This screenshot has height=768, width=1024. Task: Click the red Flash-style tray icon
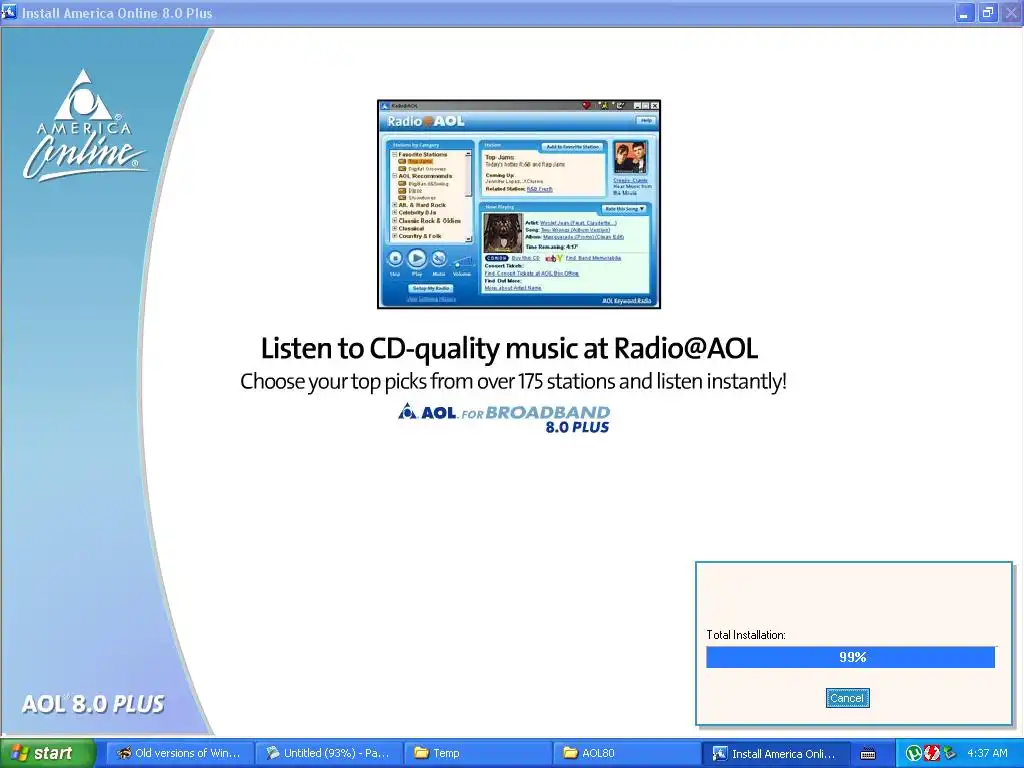pyautogui.click(x=931, y=753)
